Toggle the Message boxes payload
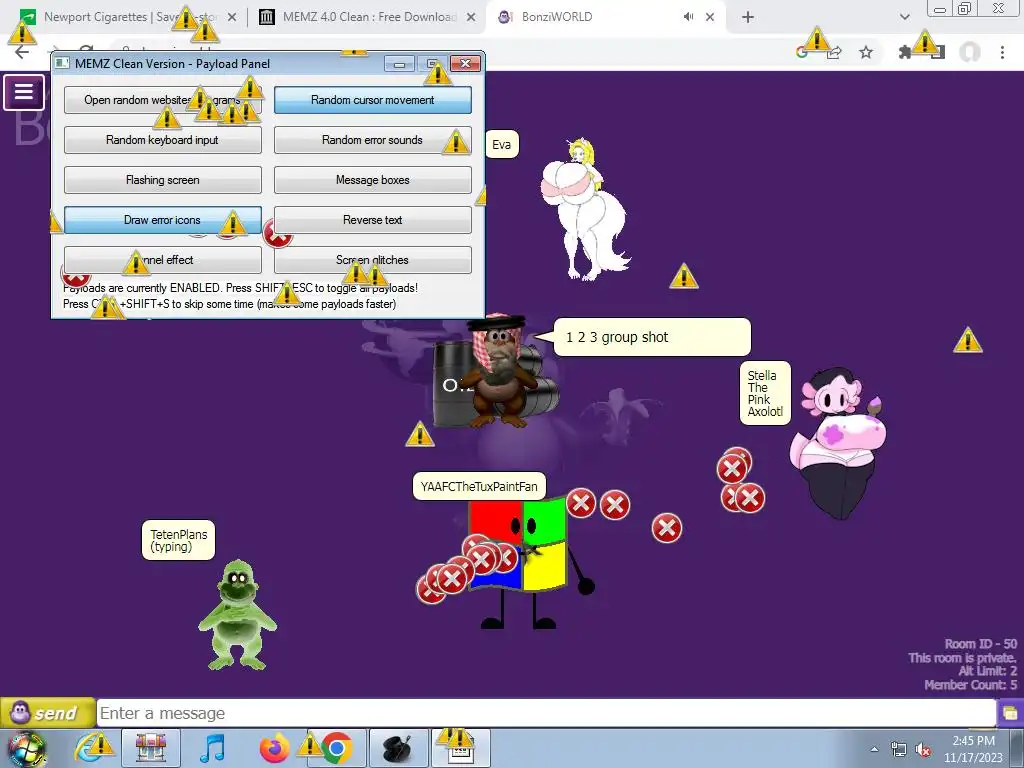 372,180
